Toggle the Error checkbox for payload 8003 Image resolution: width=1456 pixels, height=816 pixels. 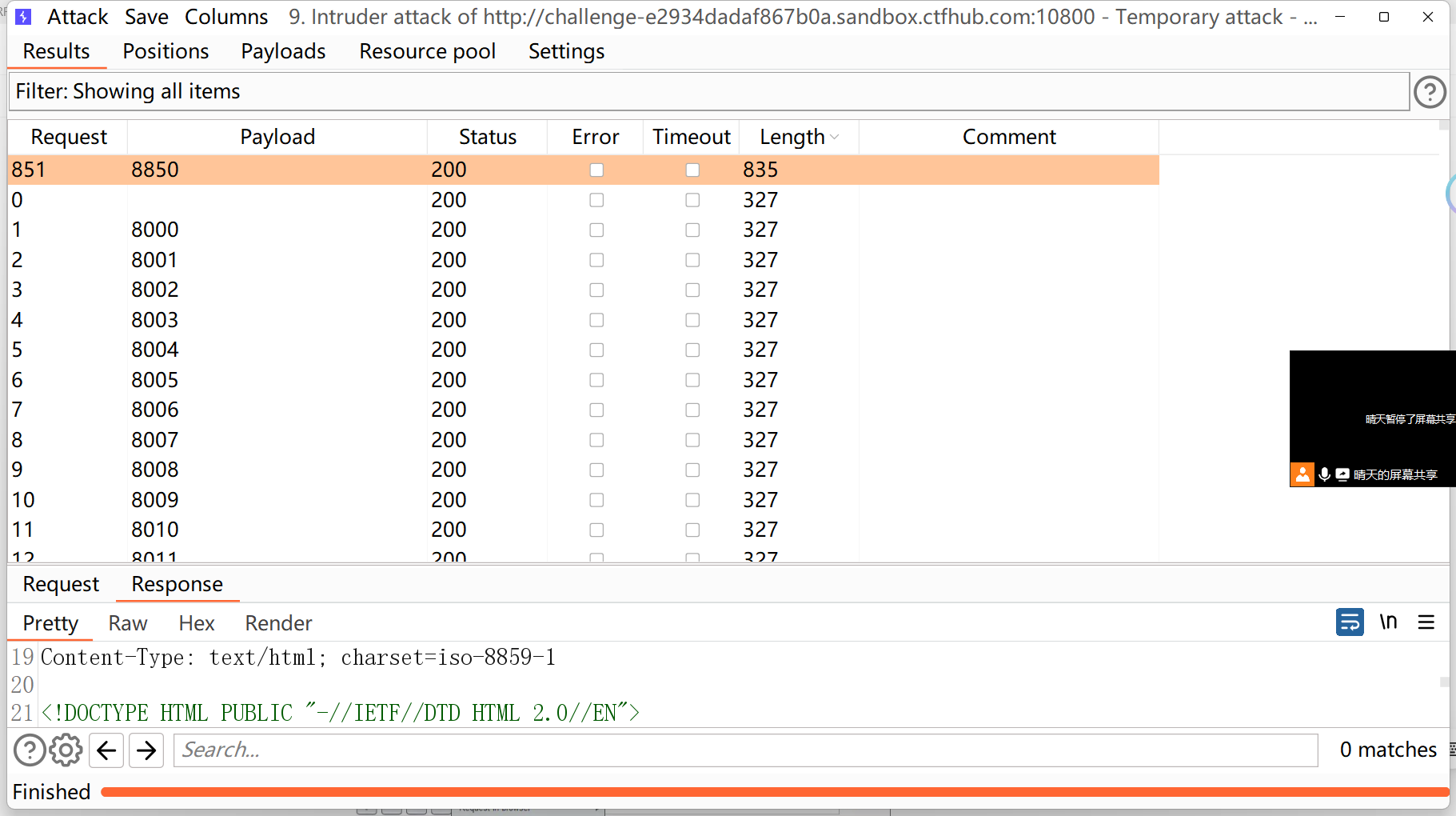(596, 319)
